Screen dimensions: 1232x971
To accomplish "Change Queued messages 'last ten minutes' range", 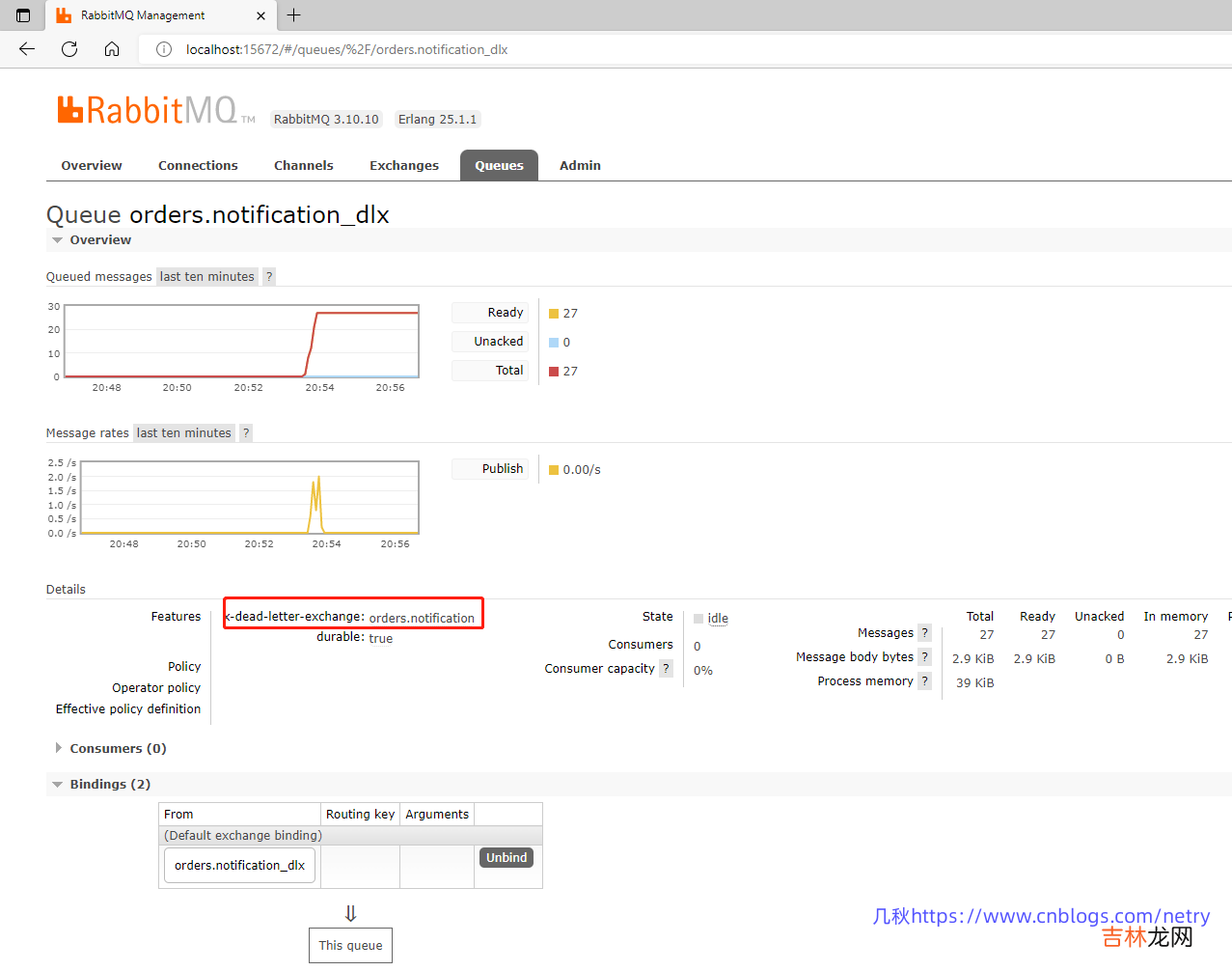I will (x=206, y=277).
